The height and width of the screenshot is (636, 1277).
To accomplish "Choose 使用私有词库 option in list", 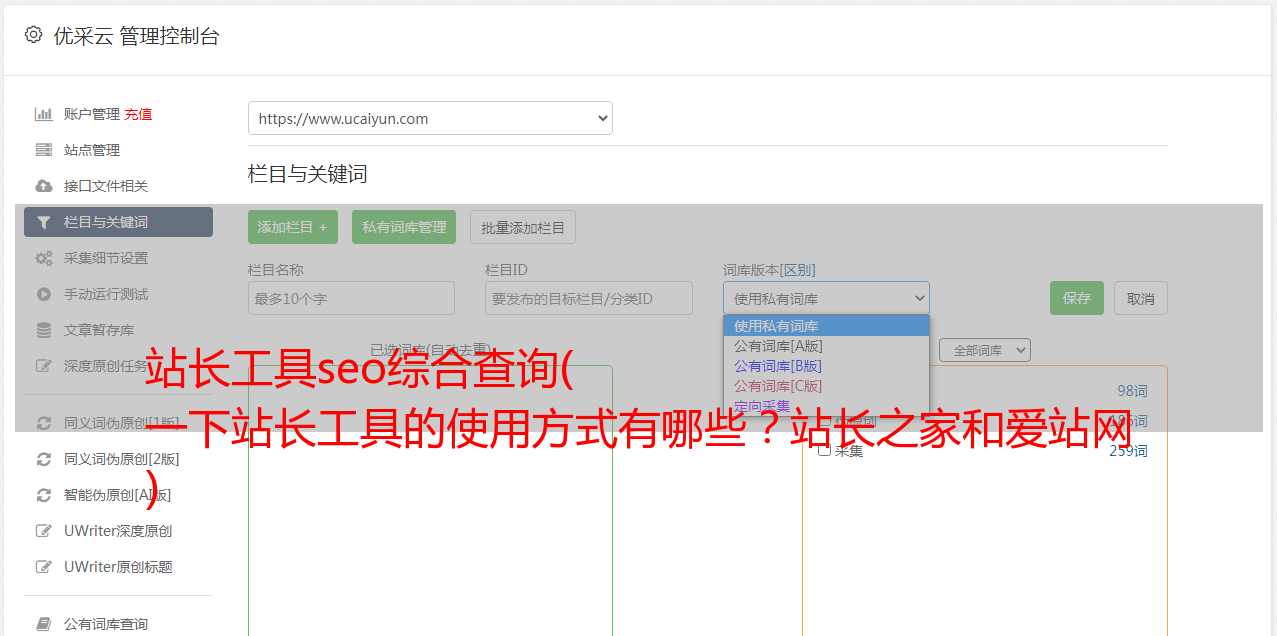I will coord(826,326).
